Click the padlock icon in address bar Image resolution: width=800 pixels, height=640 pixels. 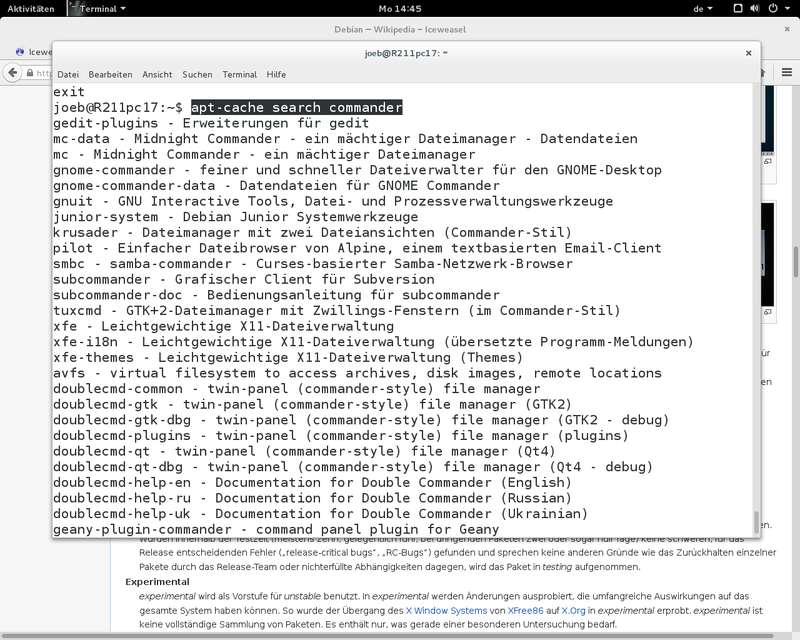point(30,73)
